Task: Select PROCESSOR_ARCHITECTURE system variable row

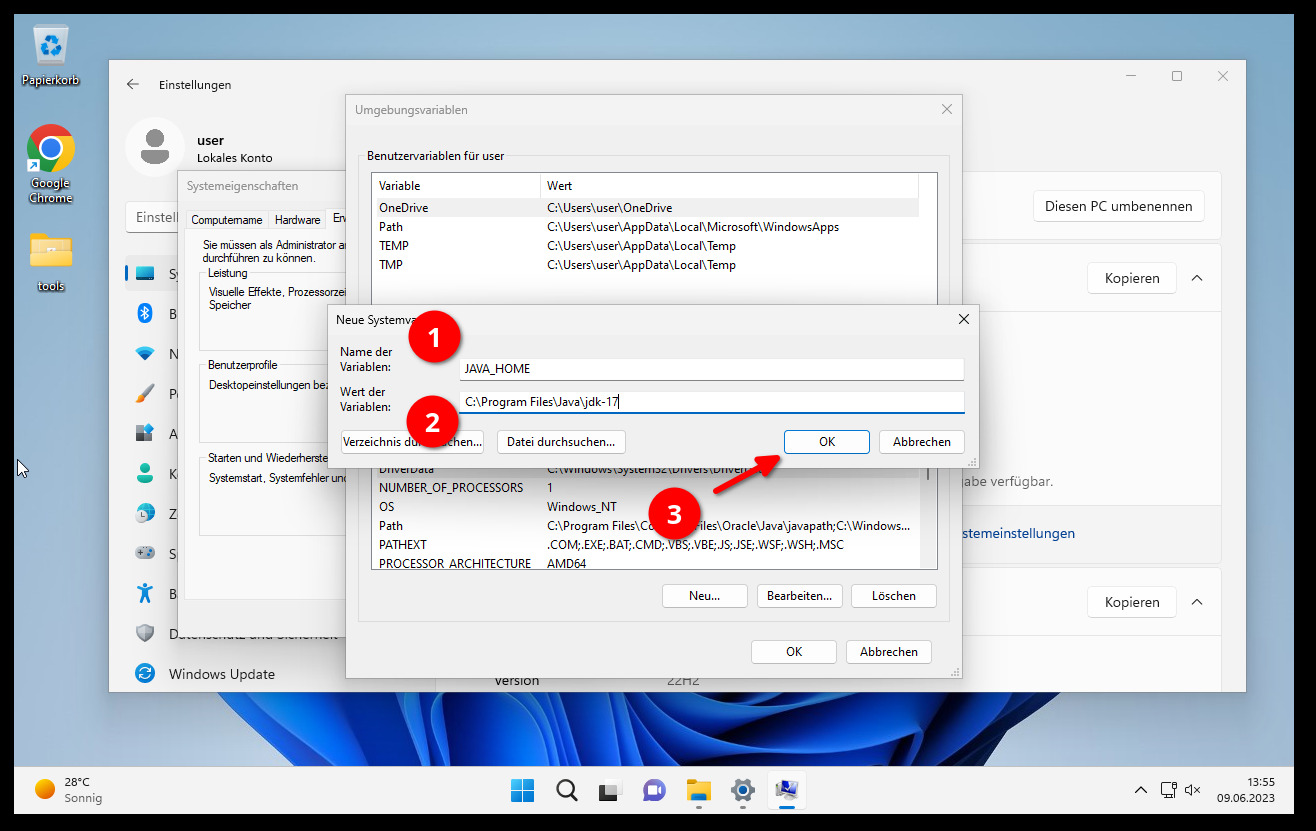Action: point(645,563)
